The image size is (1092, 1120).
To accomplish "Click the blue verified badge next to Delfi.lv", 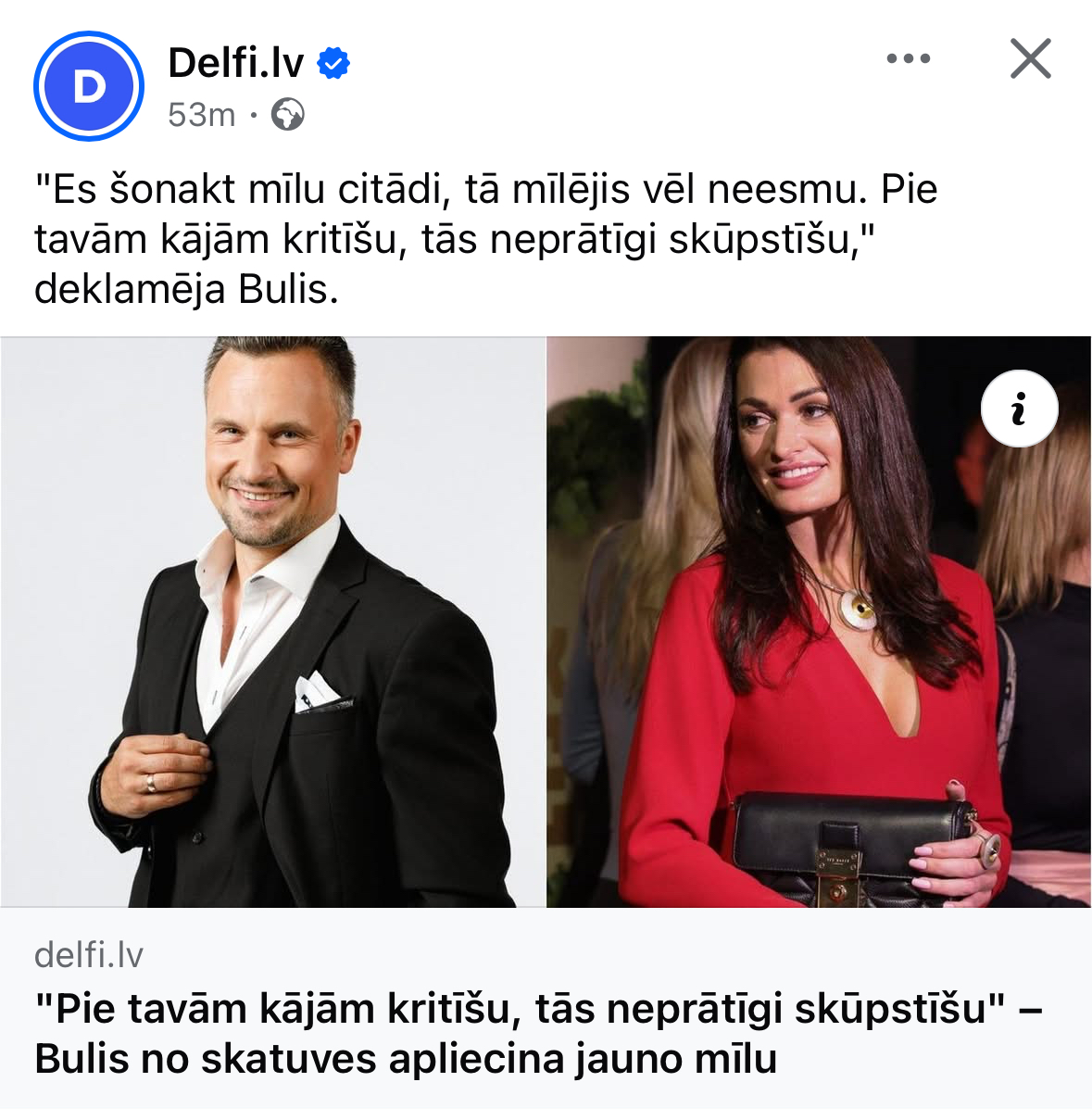I will click(333, 63).
